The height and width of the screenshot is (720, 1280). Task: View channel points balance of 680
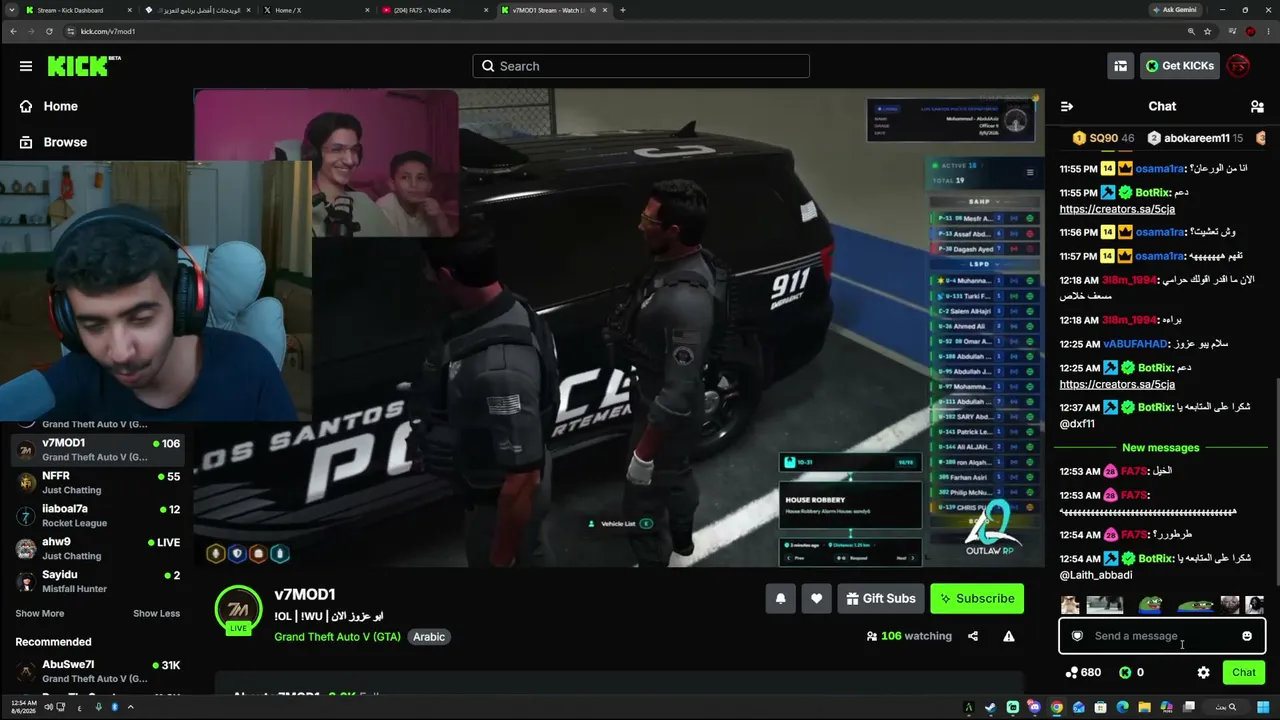pyautogui.click(x=1084, y=673)
